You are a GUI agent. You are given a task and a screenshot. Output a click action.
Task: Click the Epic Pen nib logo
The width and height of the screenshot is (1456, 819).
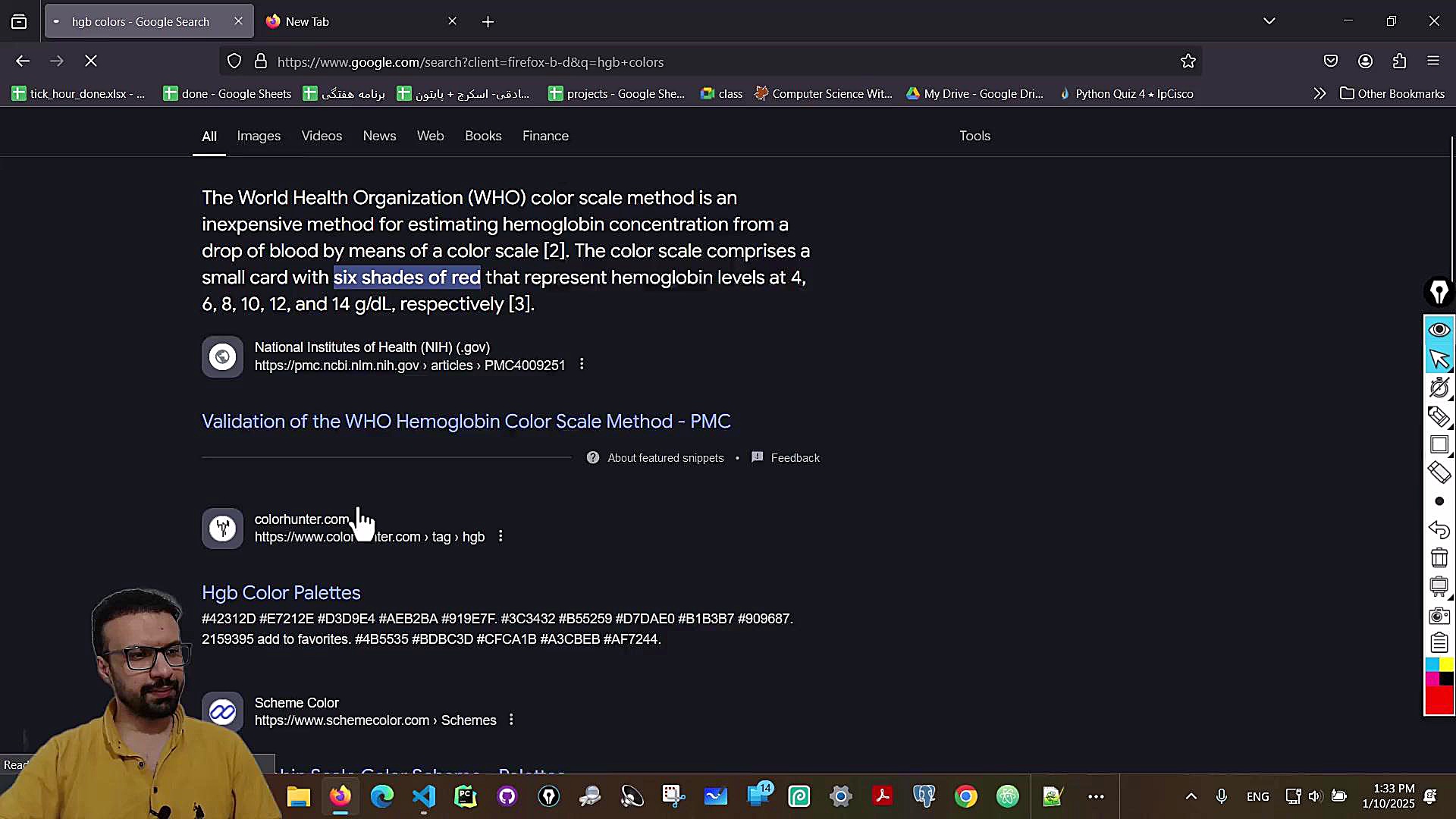[1439, 292]
